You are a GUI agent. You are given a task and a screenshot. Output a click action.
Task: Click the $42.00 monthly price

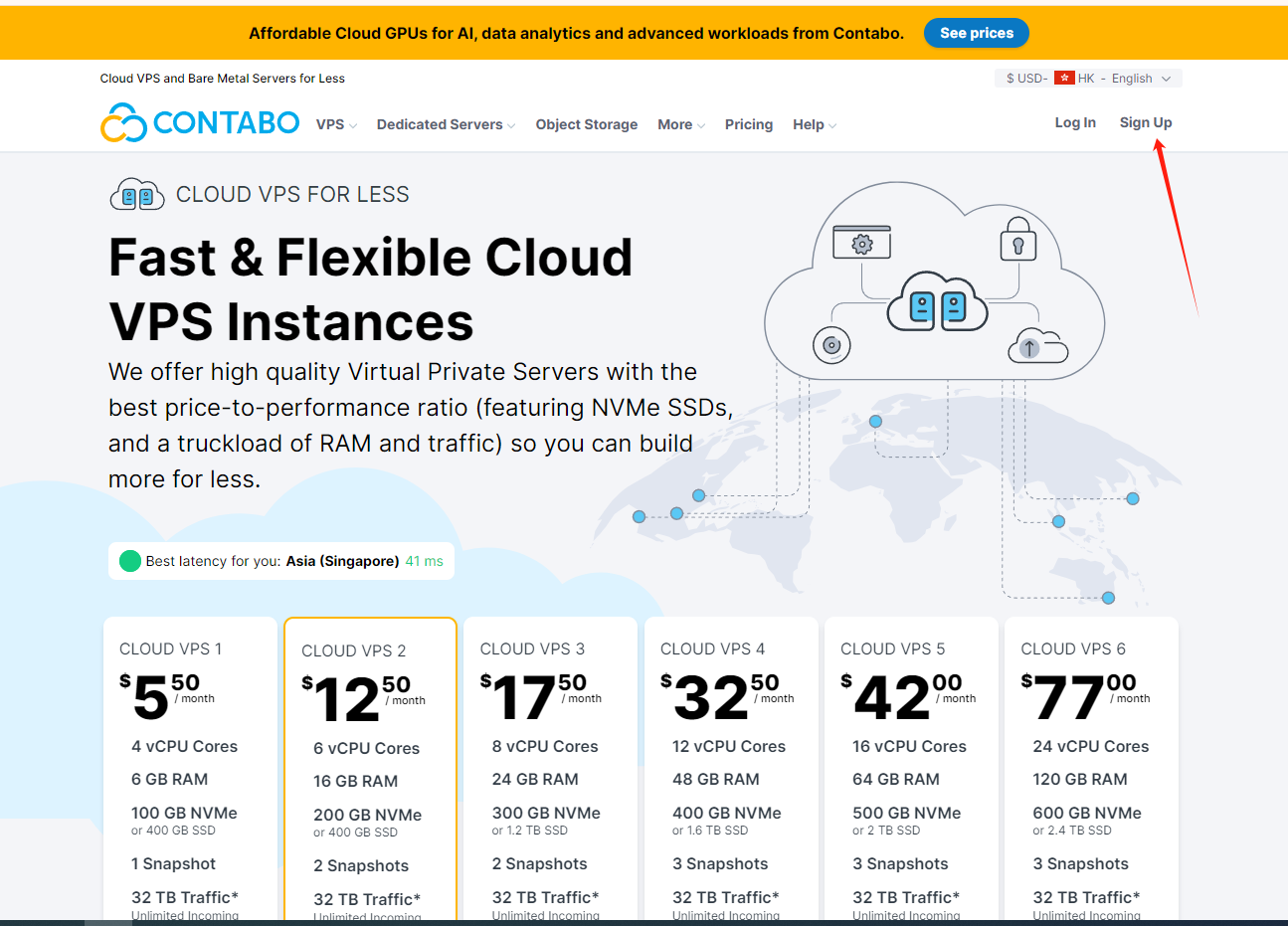coord(908,695)
